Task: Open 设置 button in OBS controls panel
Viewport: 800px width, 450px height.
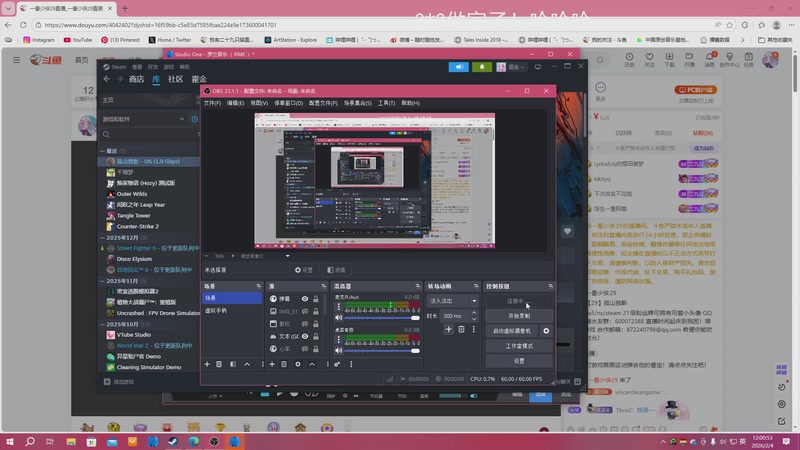Action: (x=519, y=361)
